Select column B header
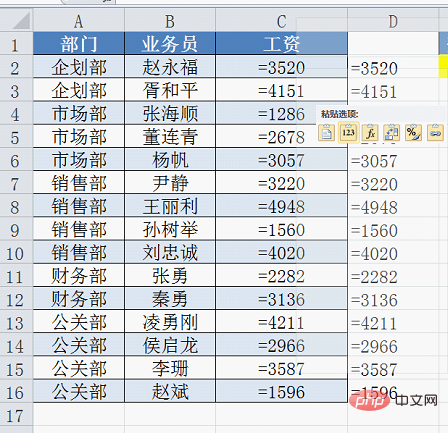Screen dimensions: 448x433 170,21
